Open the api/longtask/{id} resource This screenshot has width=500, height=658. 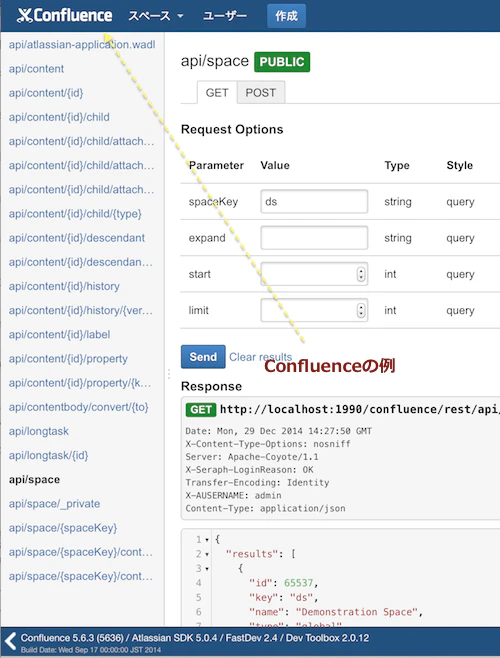click(48, 455)
